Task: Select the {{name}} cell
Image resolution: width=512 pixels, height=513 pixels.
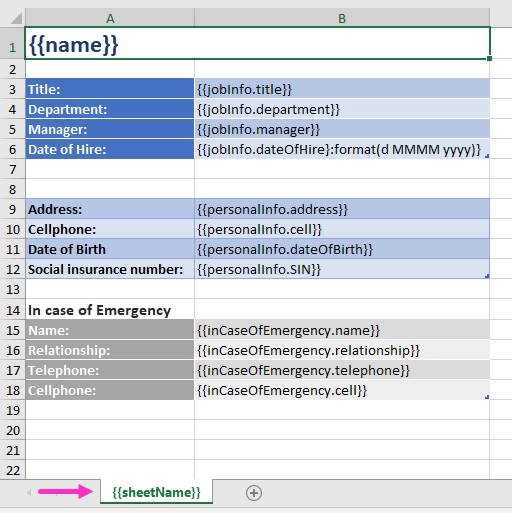Action: tap(257, 44)
